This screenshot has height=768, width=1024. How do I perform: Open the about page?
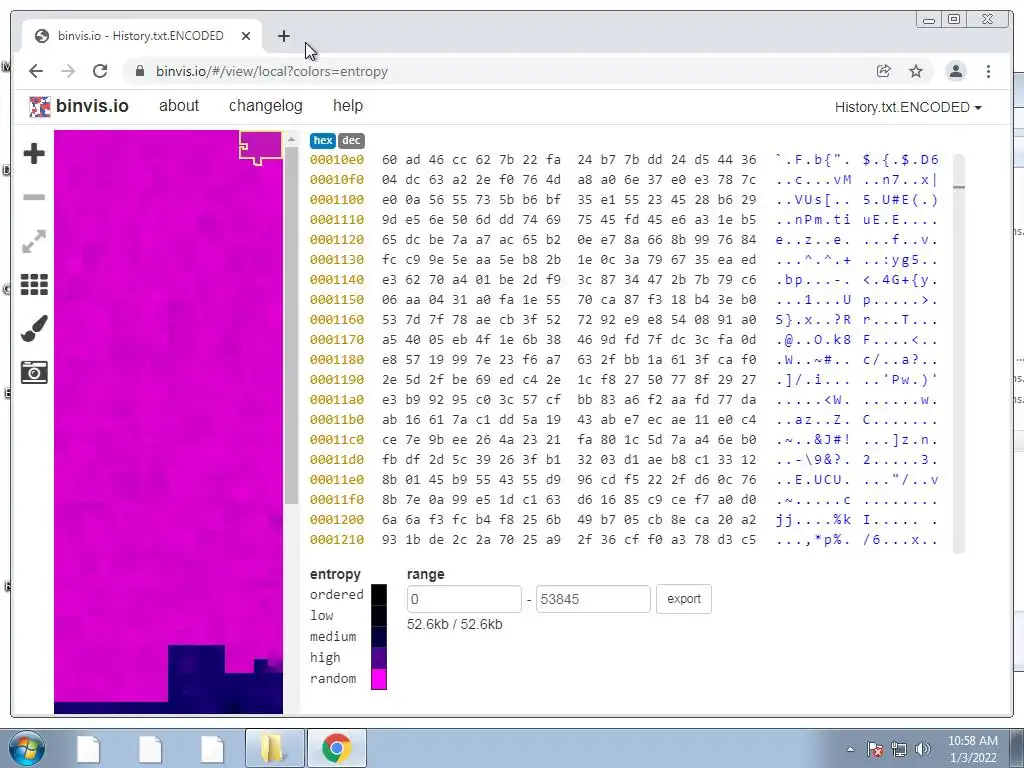(178, 106)
